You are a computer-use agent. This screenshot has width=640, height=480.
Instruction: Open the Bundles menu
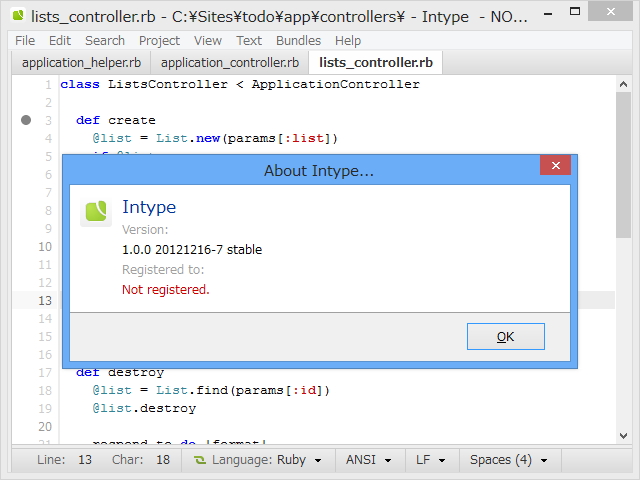(298, 41)
